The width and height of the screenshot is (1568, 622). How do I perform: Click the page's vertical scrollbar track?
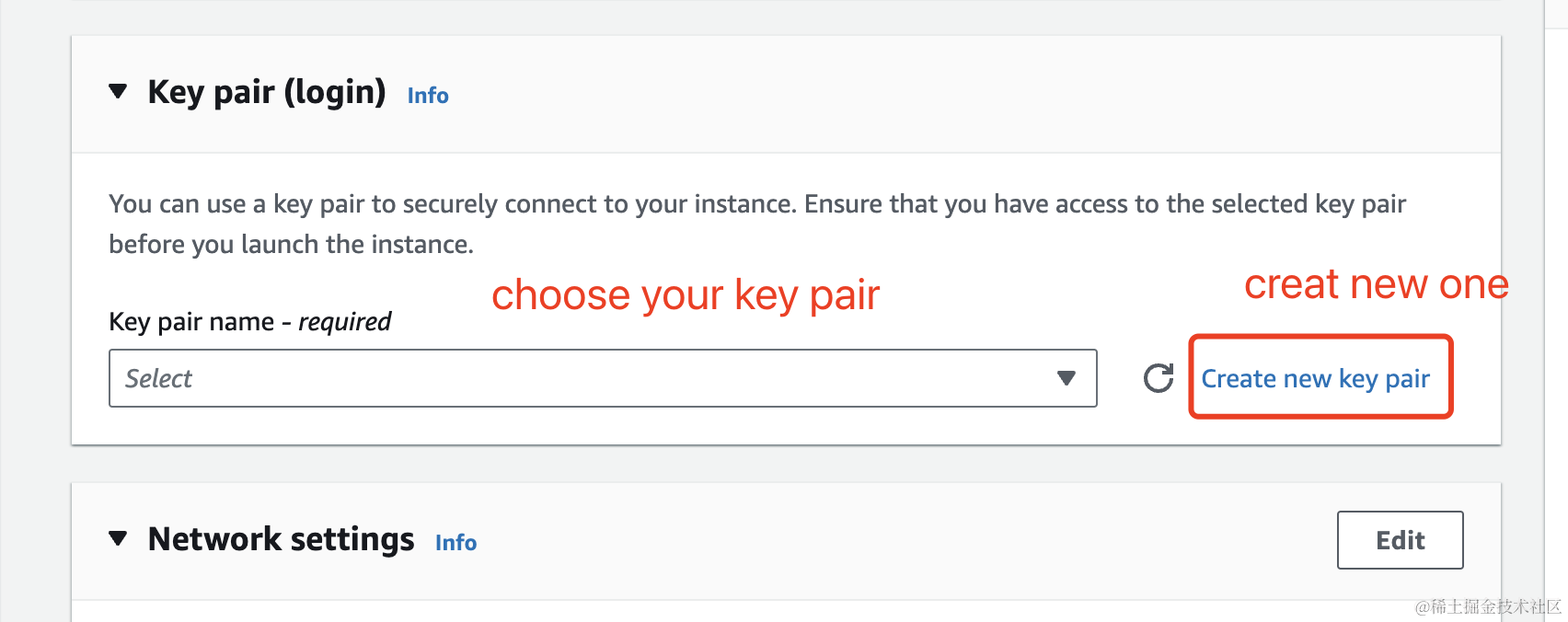click(x=1556, y=311)
